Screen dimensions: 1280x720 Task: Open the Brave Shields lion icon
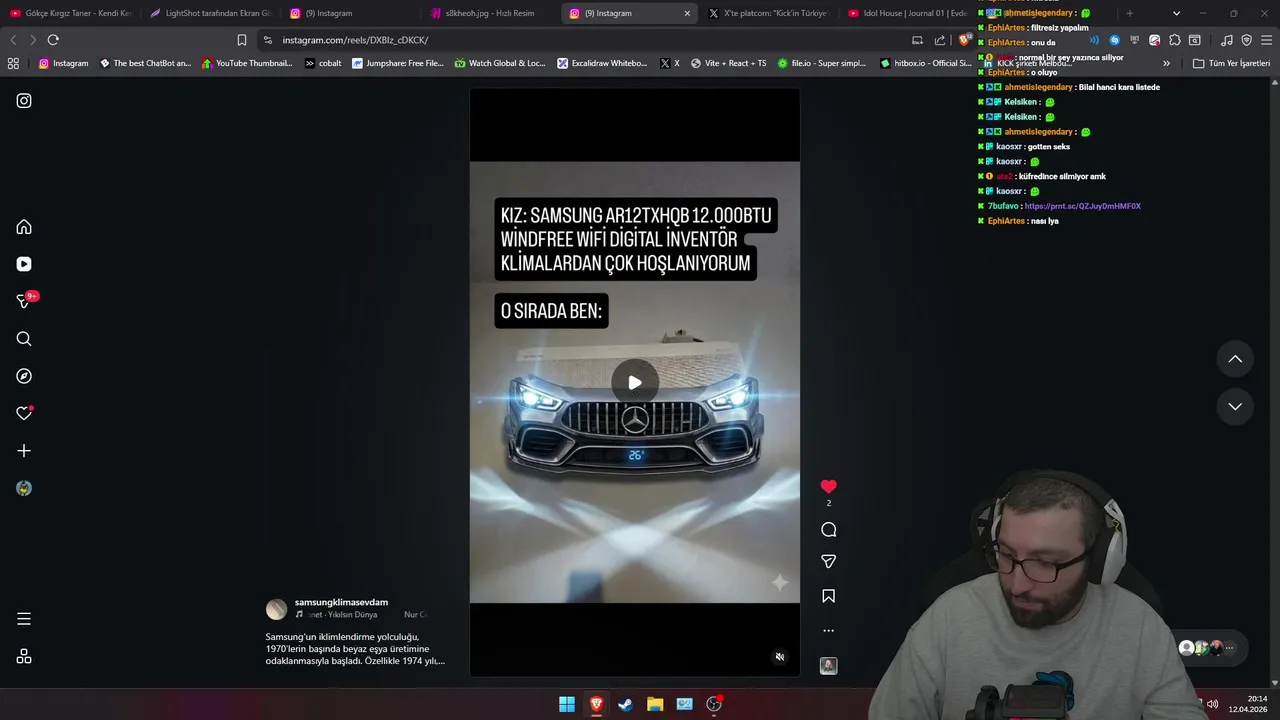[x=964, y=40]
